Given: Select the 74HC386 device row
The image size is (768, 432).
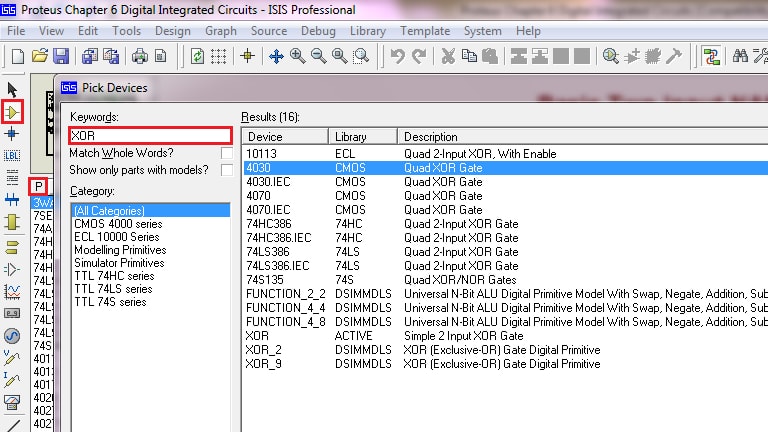Looking at the screenshot, I should point(271,224).
